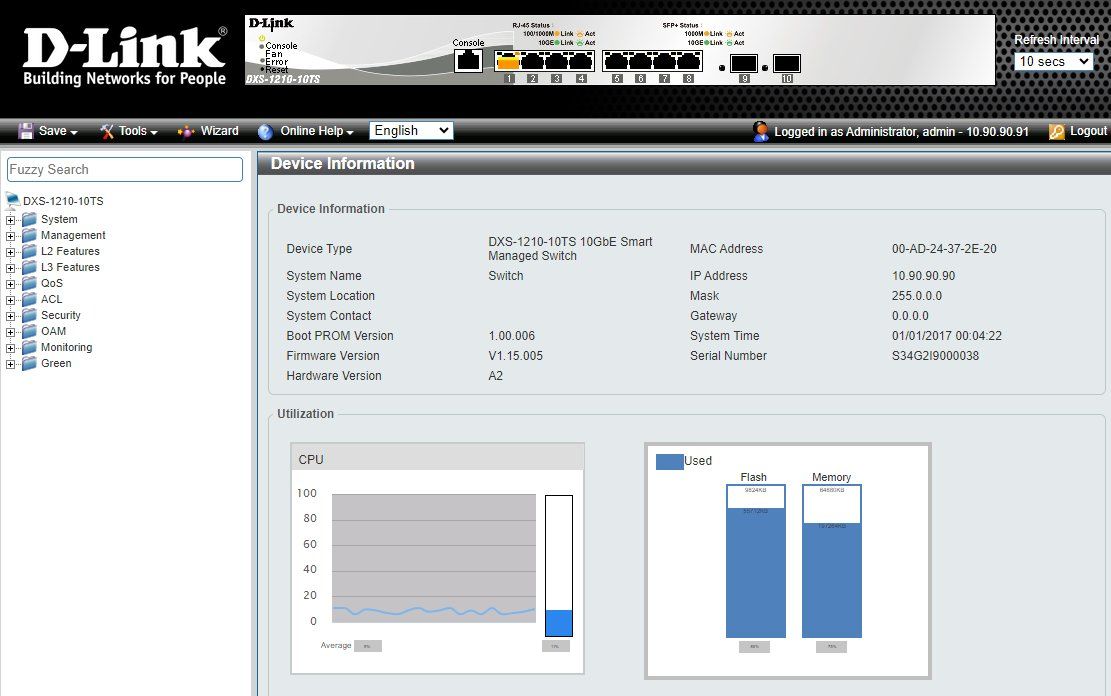The width and height of the screenshot is (1111, 696).
Task: Click the Green folder icon
Action: click(29, 364)
